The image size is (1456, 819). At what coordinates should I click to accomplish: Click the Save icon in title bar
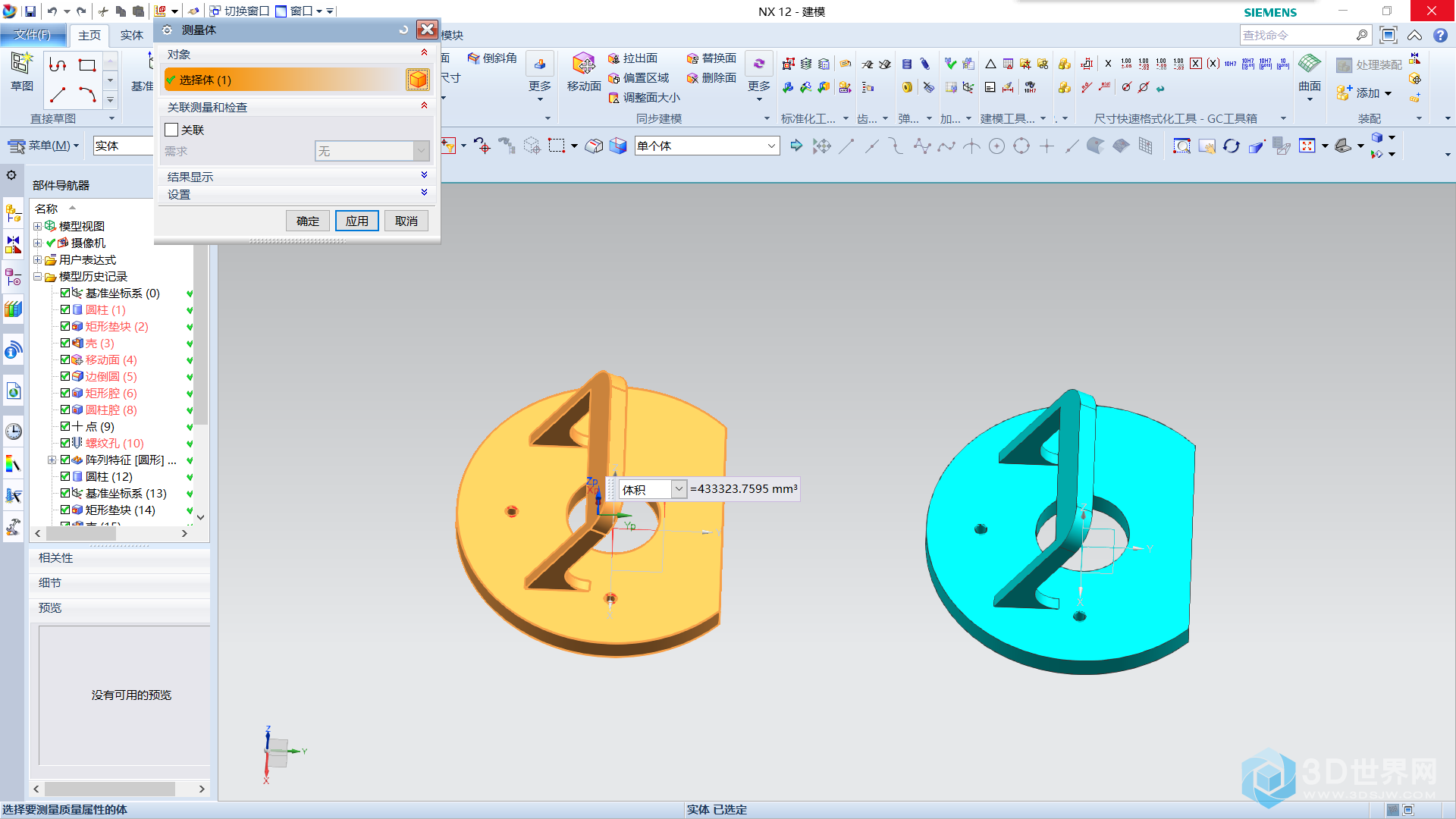[30, 11]
